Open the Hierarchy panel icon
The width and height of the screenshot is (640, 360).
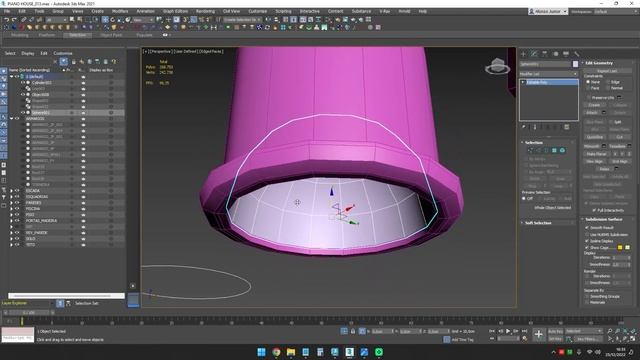544,54
